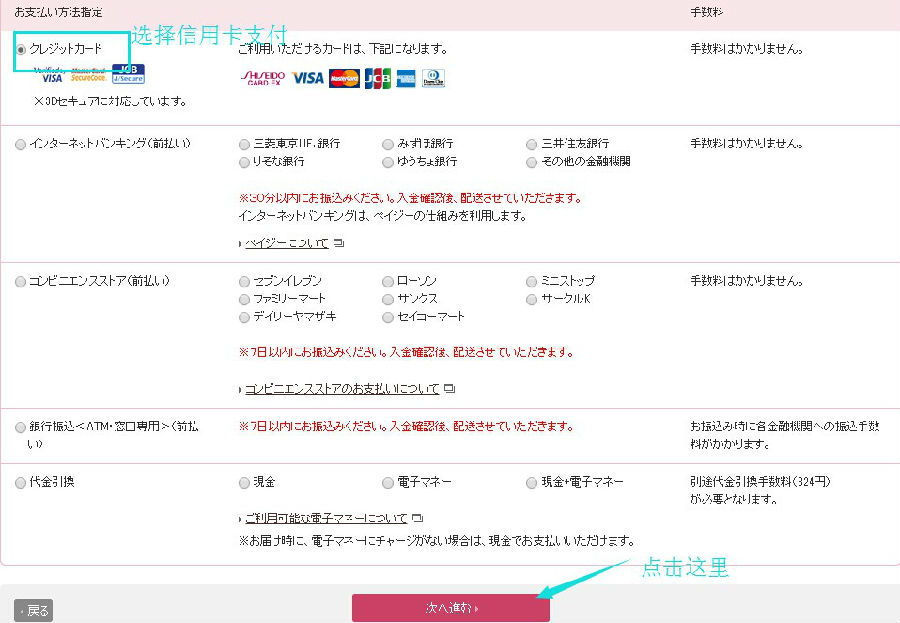
Task: Pick セブンイレブン convenience store option
Action: 245,282
